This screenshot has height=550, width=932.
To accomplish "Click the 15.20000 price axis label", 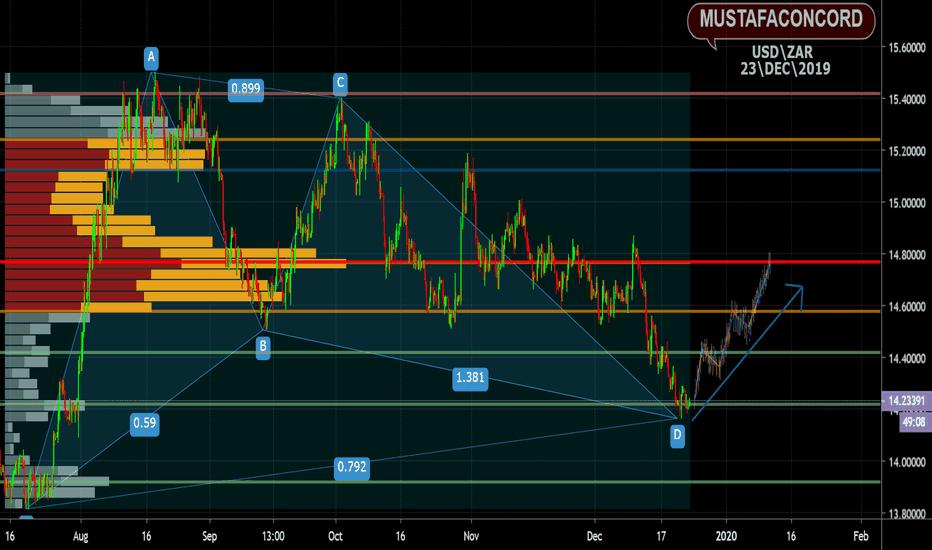I will coord(906,151).
